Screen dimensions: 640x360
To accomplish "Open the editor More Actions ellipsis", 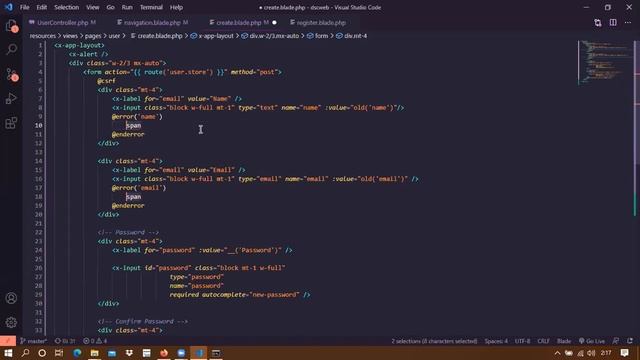I will tap(628, 23).
